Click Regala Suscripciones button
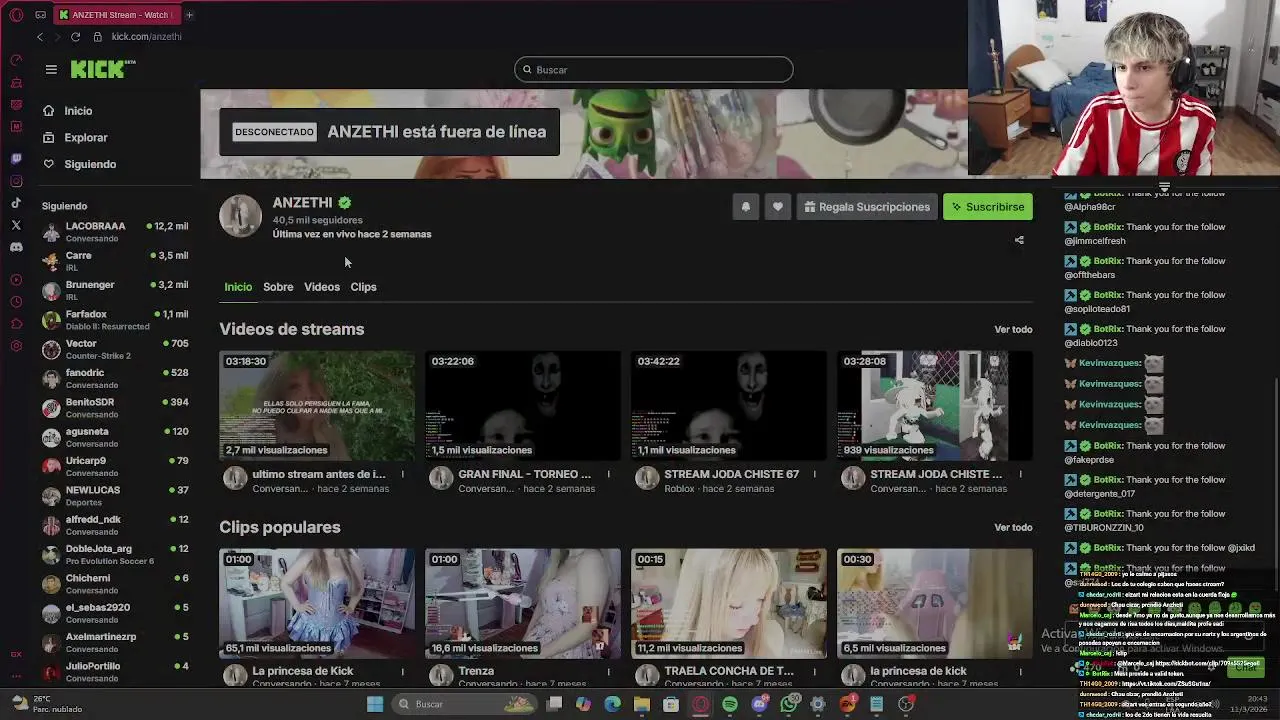 click(x=867, y=207)
